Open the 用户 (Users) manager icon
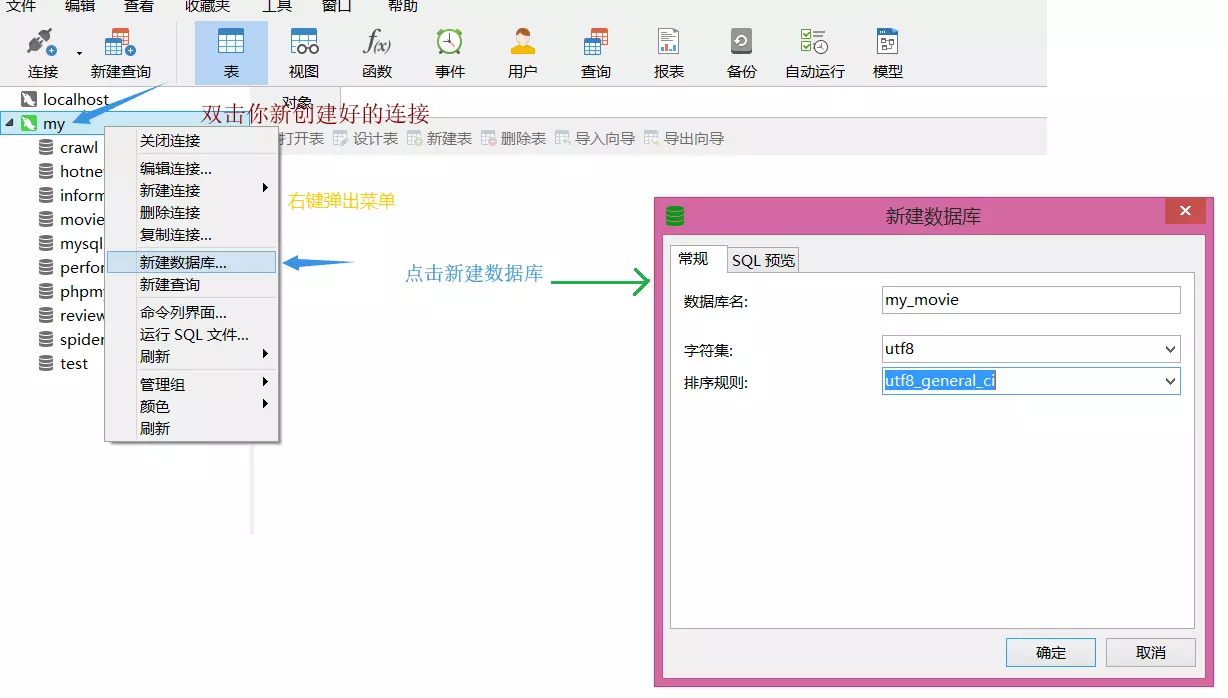The width and height of the screenshot is (1228, 698). click(x=522, y=52)
